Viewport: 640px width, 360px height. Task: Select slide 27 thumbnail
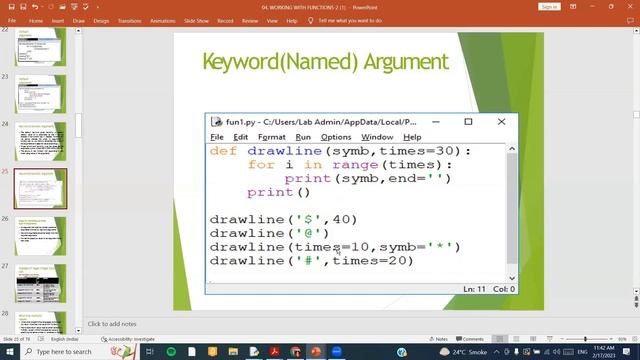tap(40, 283)
